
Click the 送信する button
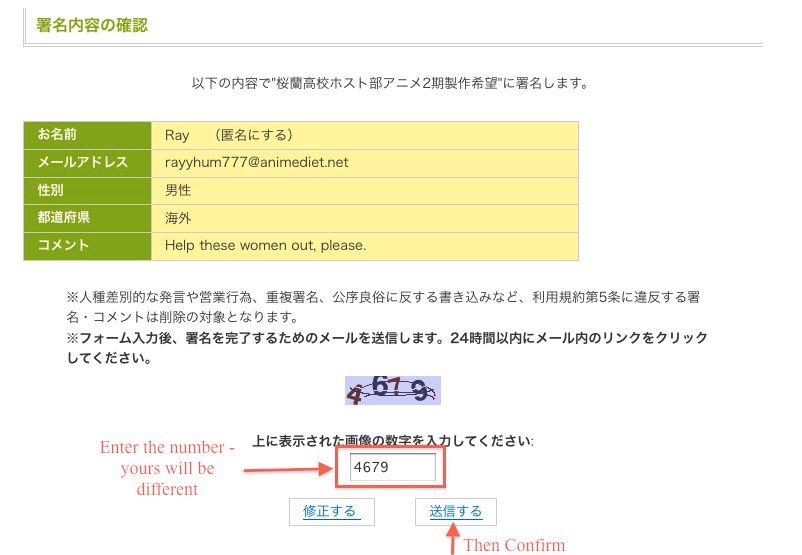[x=456, y=512]
